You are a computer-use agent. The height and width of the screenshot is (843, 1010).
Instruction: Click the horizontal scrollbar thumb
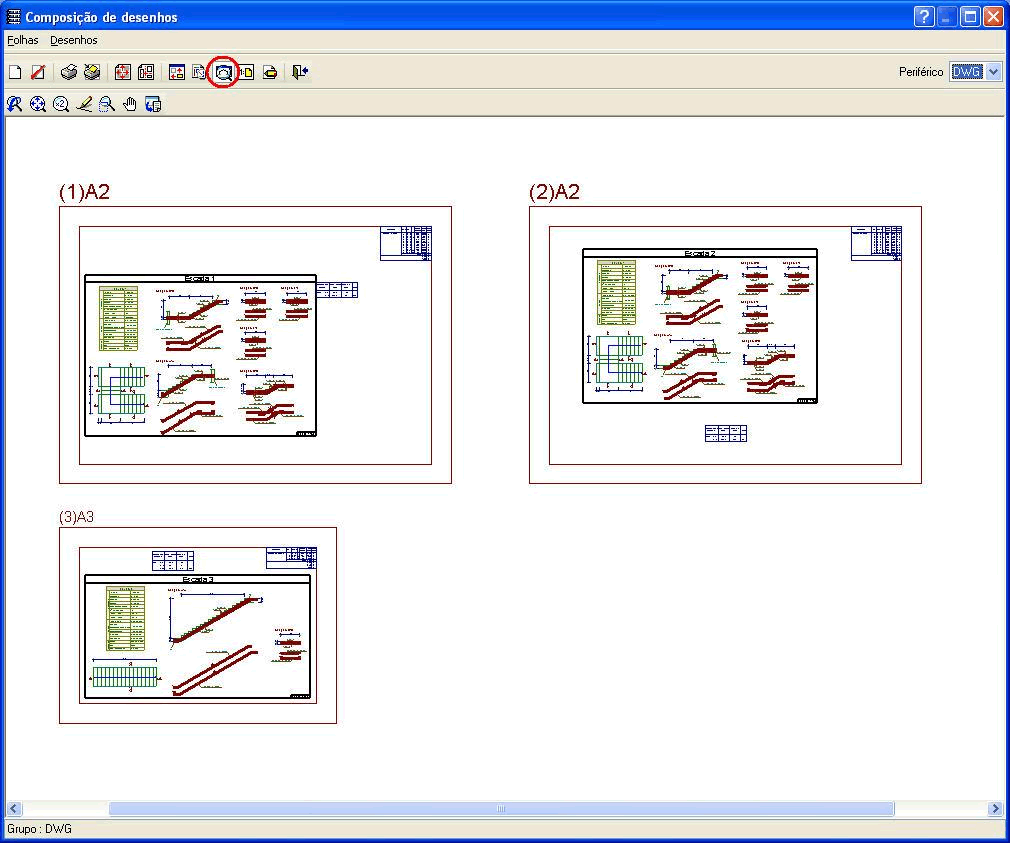501,809
